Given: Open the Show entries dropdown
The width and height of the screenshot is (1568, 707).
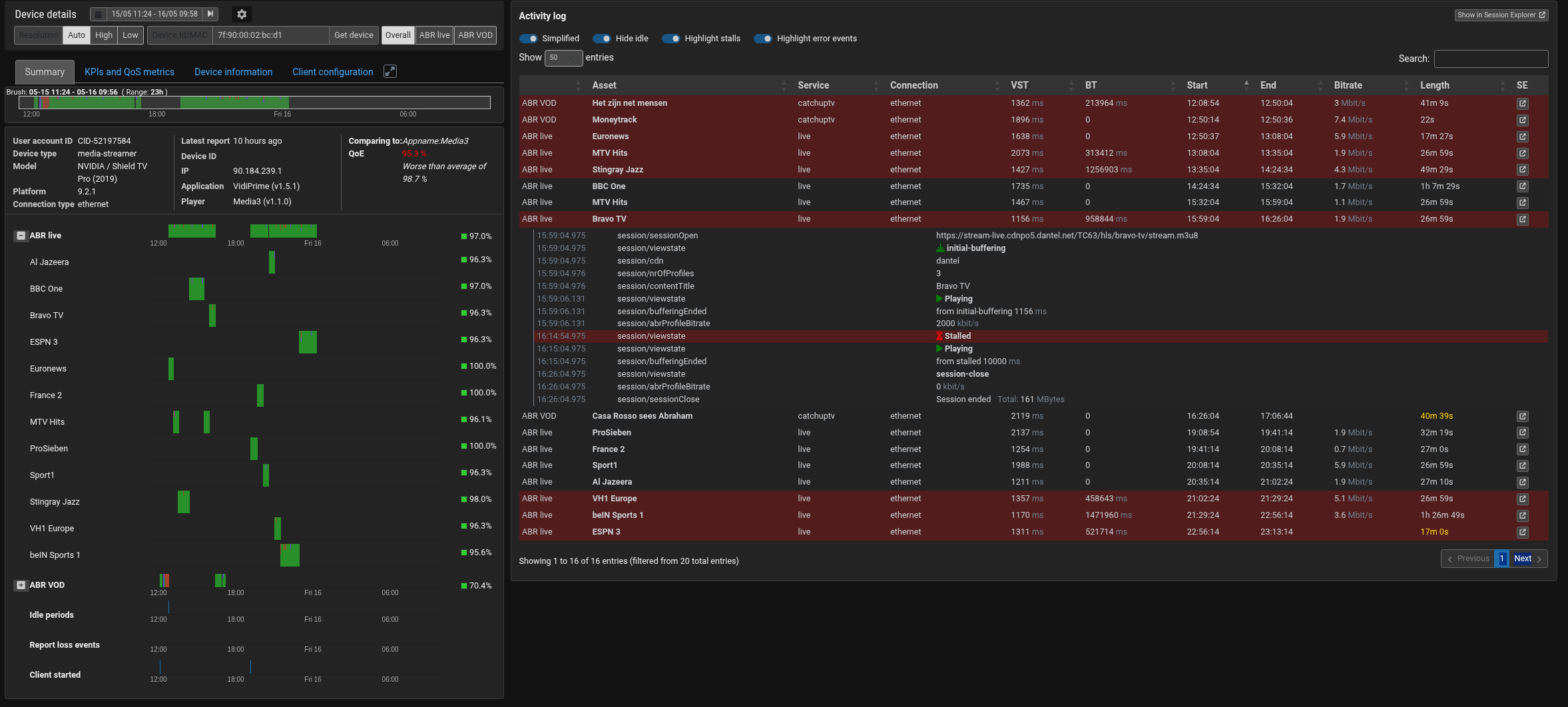Looking at the screenshot, I should 563,58.
